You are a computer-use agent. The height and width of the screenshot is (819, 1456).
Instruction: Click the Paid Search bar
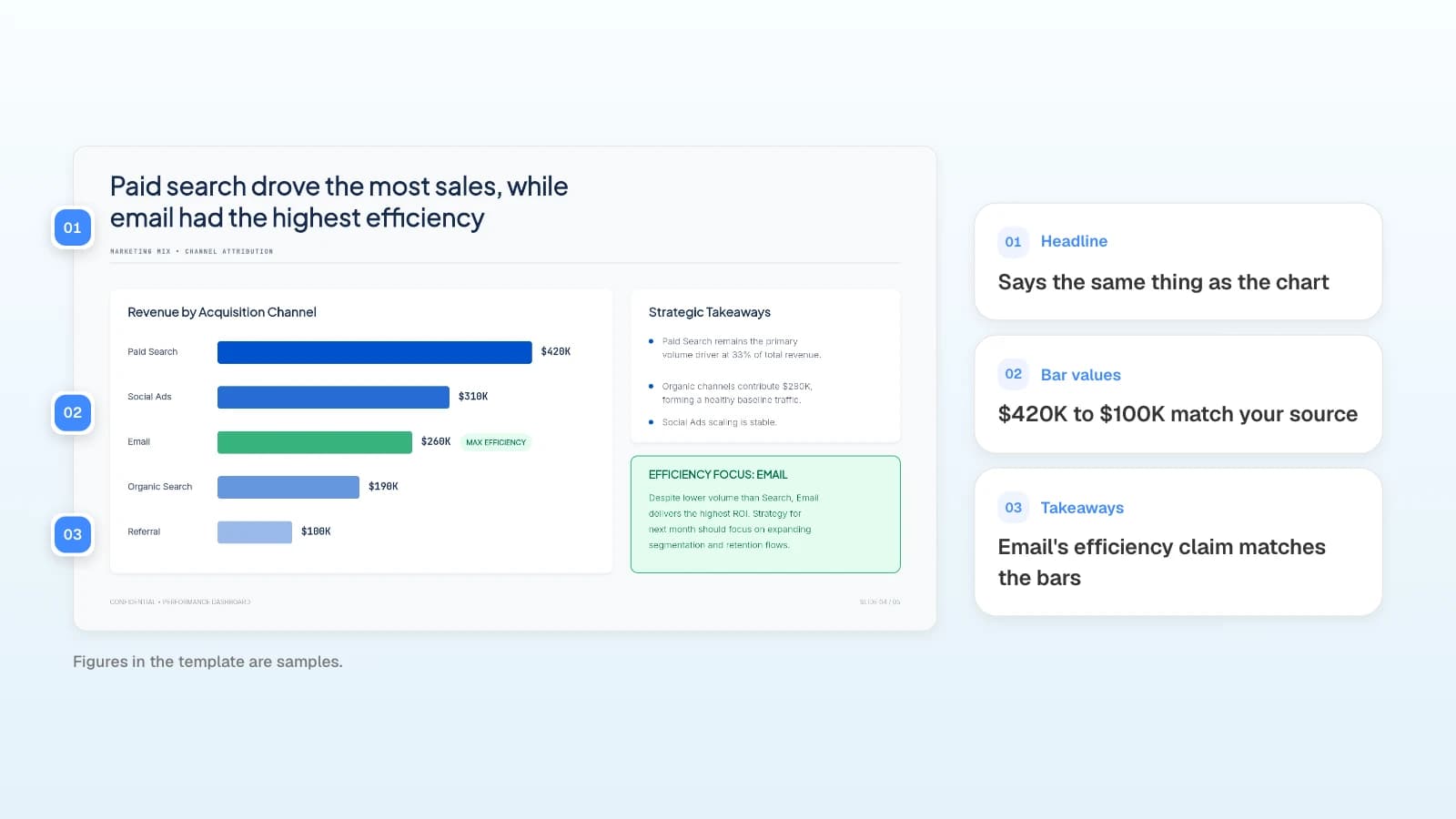(x=374, y=352)
